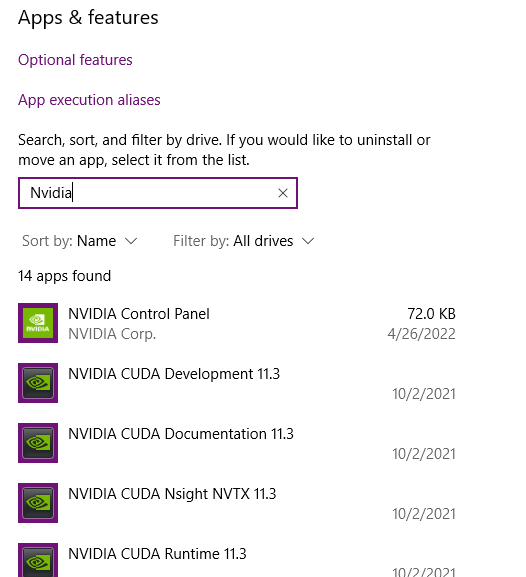526x577 pixels.
Task: Click the NVIDIA Corp. publisher text
Action: 112,334
